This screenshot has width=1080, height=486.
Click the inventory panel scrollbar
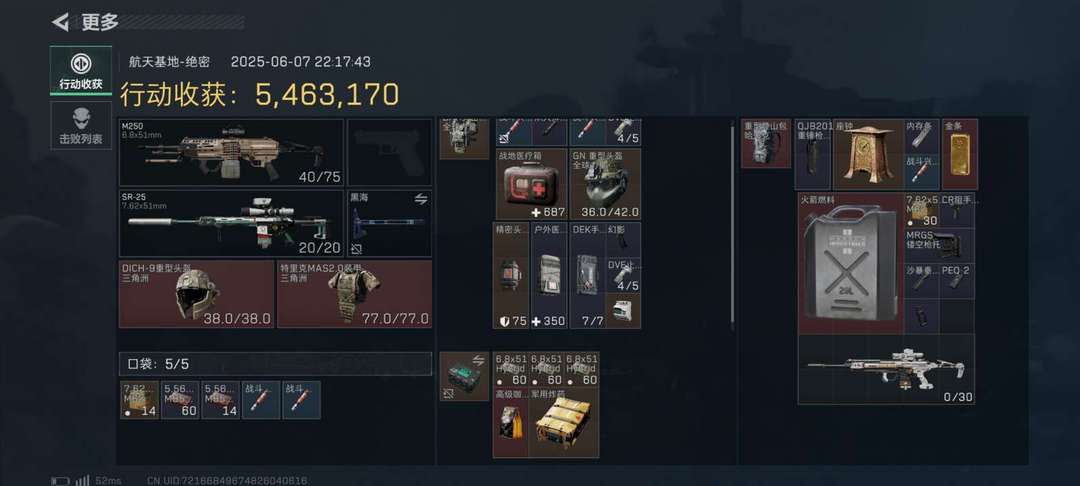732,224
